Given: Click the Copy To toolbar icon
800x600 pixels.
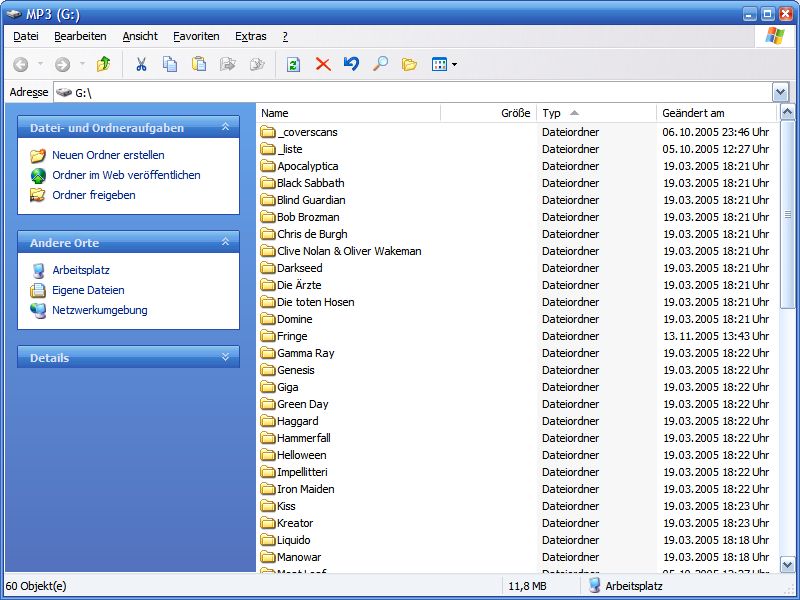Looking at the screenshot, I should (x=257, y=64).
